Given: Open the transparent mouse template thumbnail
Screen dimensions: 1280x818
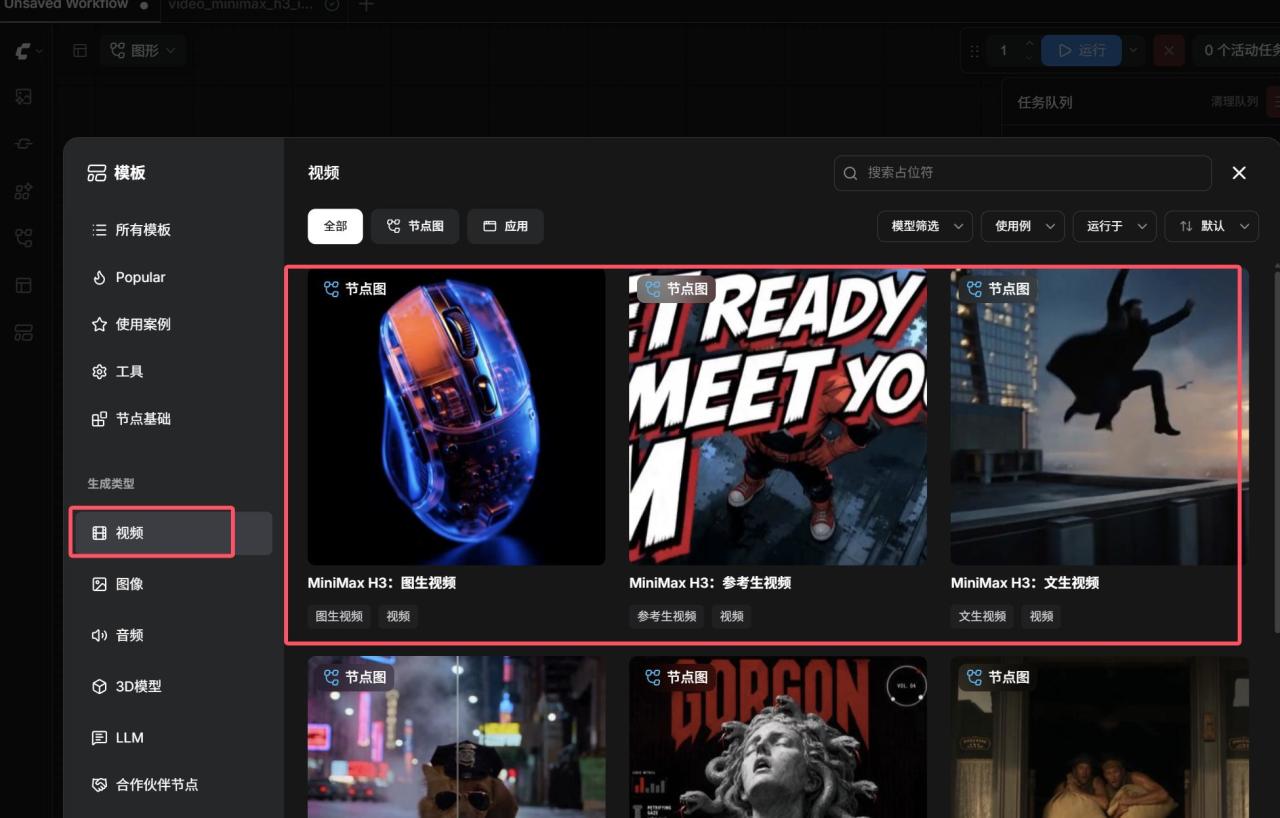Looking at the screenshot, I should point(456,417).
